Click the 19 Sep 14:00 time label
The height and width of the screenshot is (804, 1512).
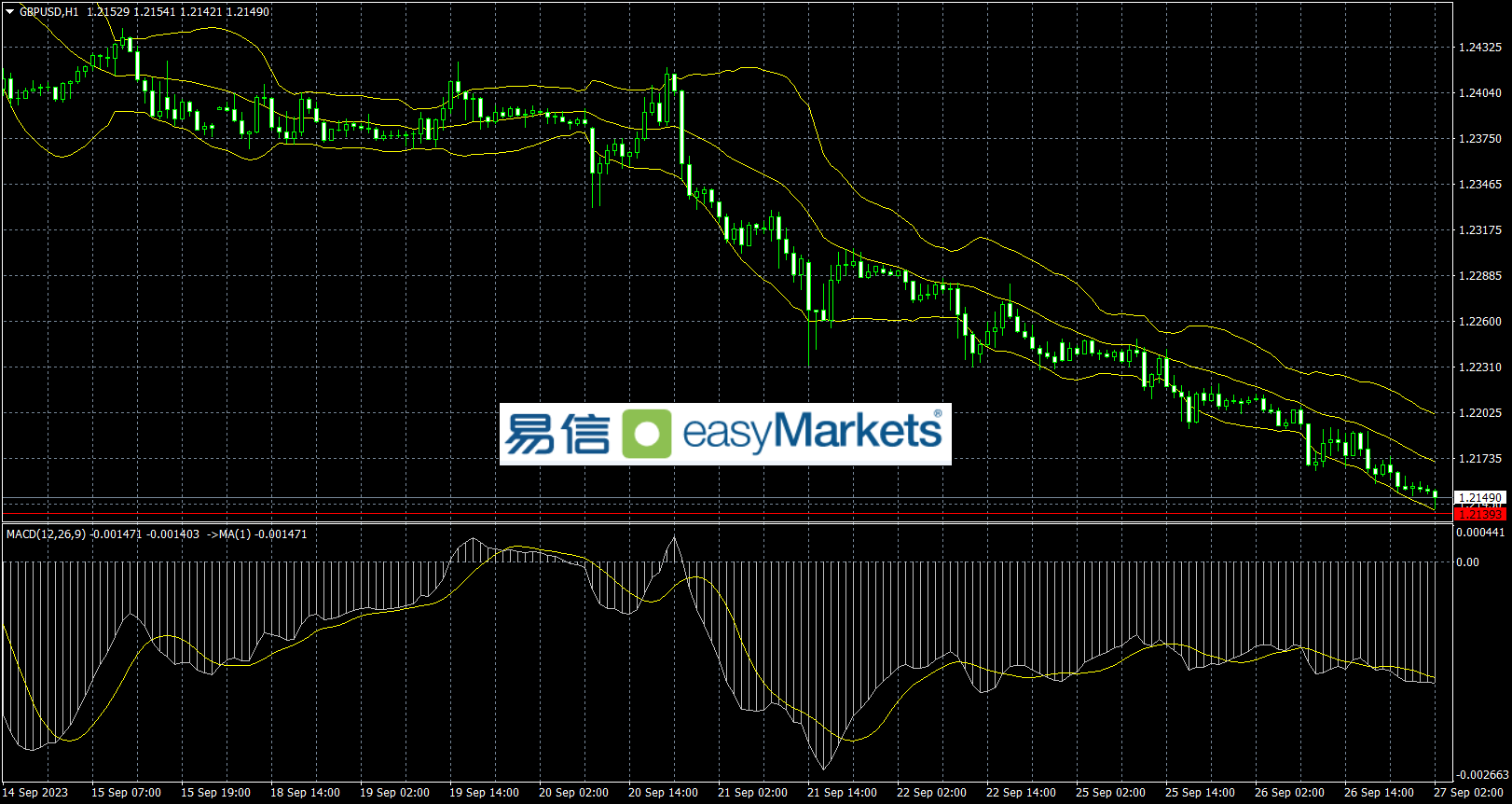tap(484, 793)
